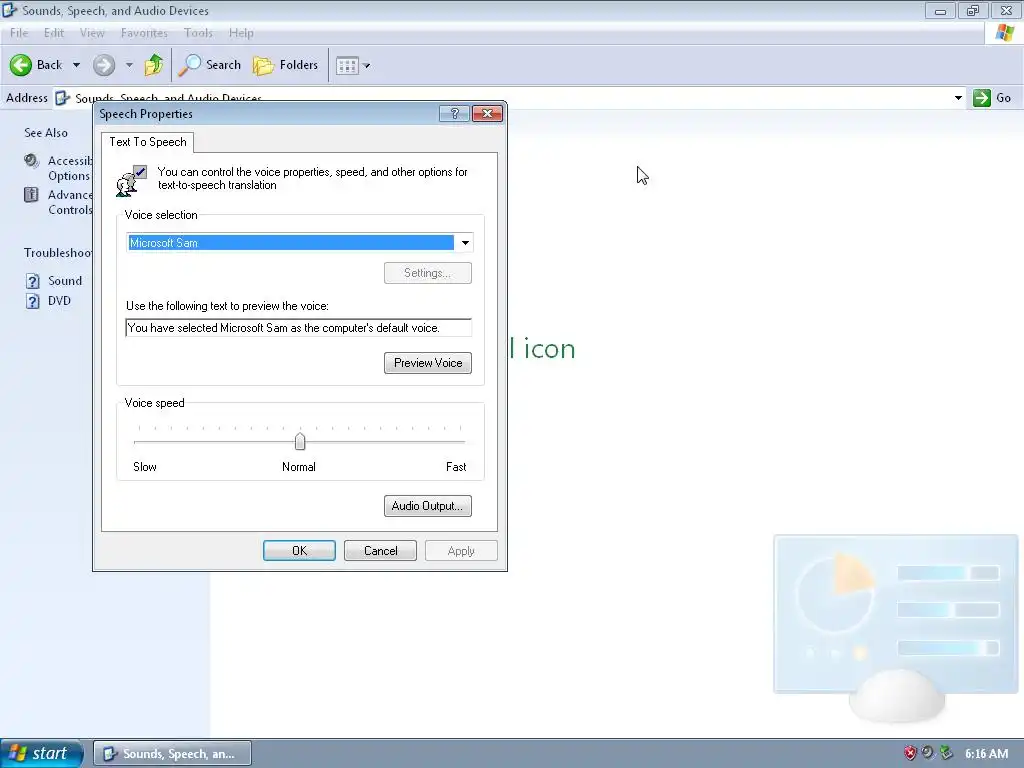Click the text-to-speech speaker icon in the dialog
Viewport: 1024px width, 768px height.
pyautogui.click(x=131, y=181)
